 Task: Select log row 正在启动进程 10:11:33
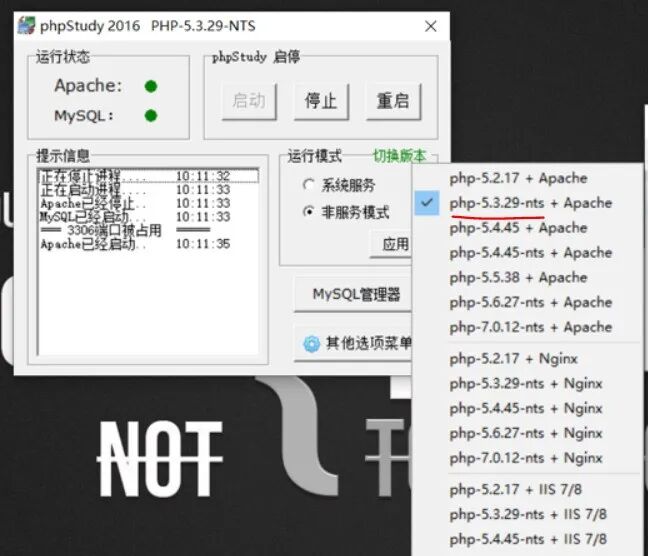148,190
